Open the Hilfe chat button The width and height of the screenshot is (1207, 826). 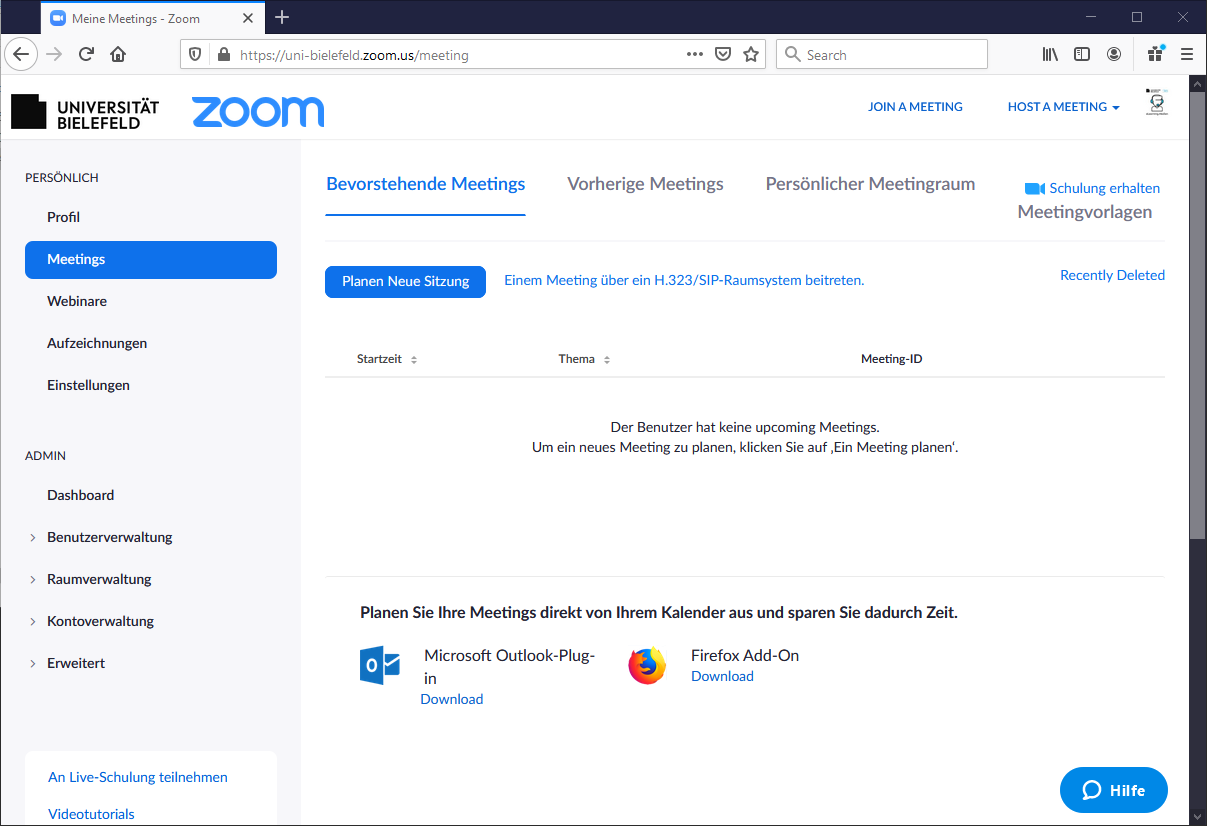point(1113,790)
